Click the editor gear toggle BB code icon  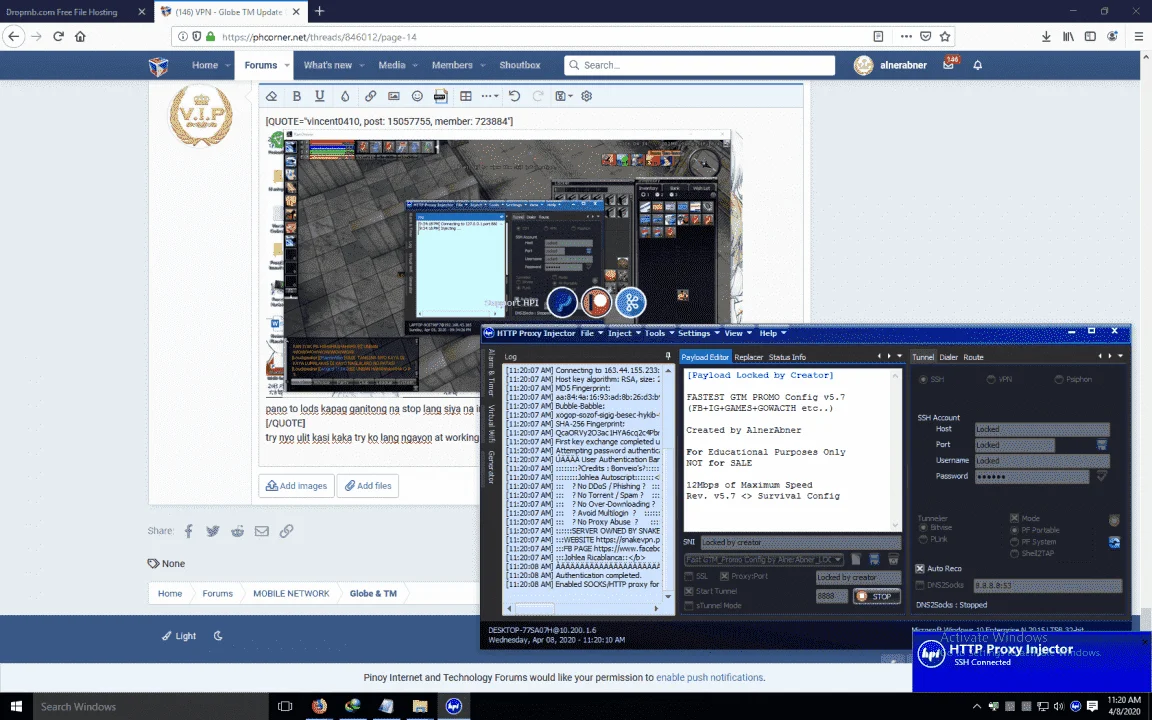click(x=586, y=96)
